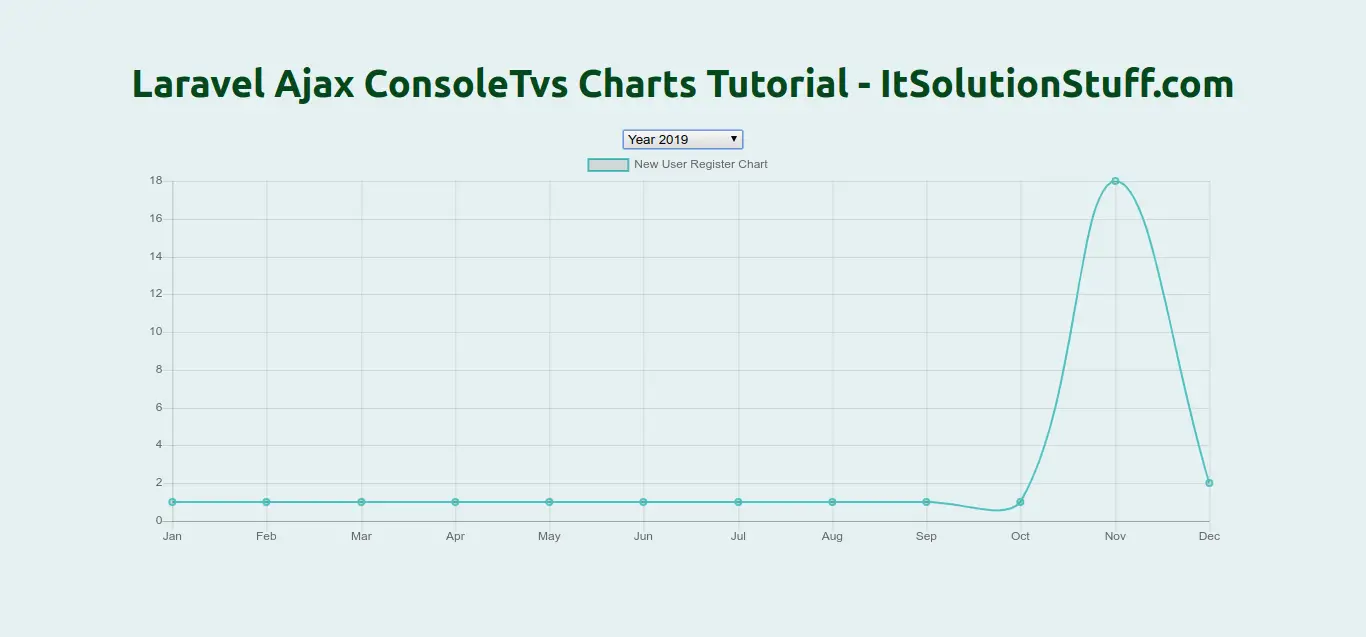Select the Aug data point
Viewport: 1366px width, 637px height.
832,502
